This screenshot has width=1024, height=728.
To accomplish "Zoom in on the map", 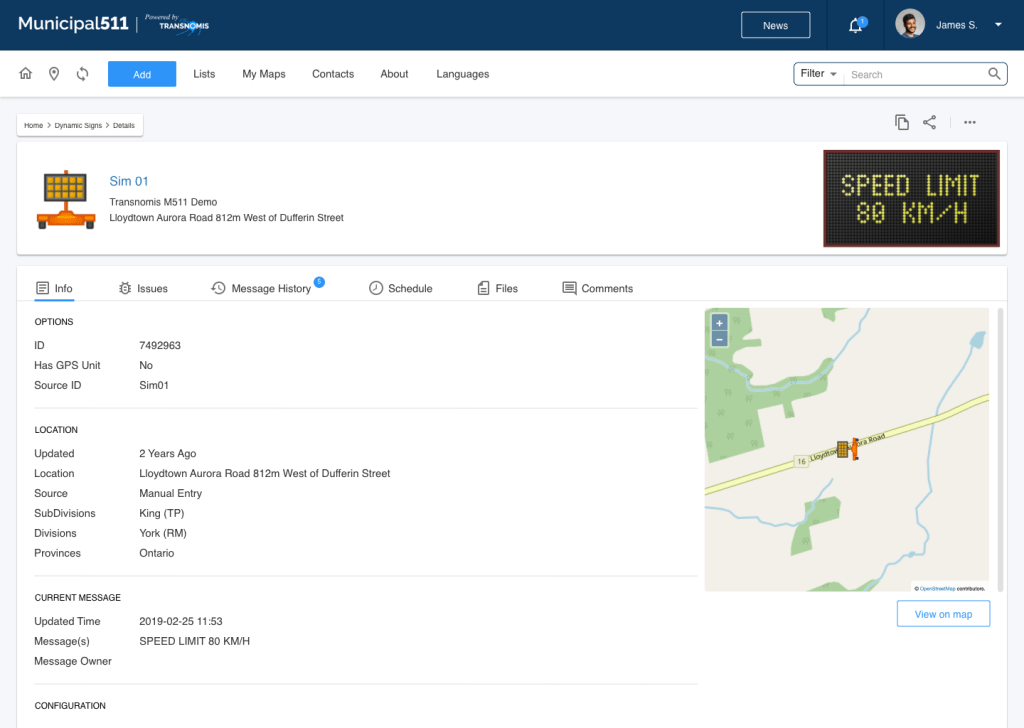I will click(x=719, y=323).
